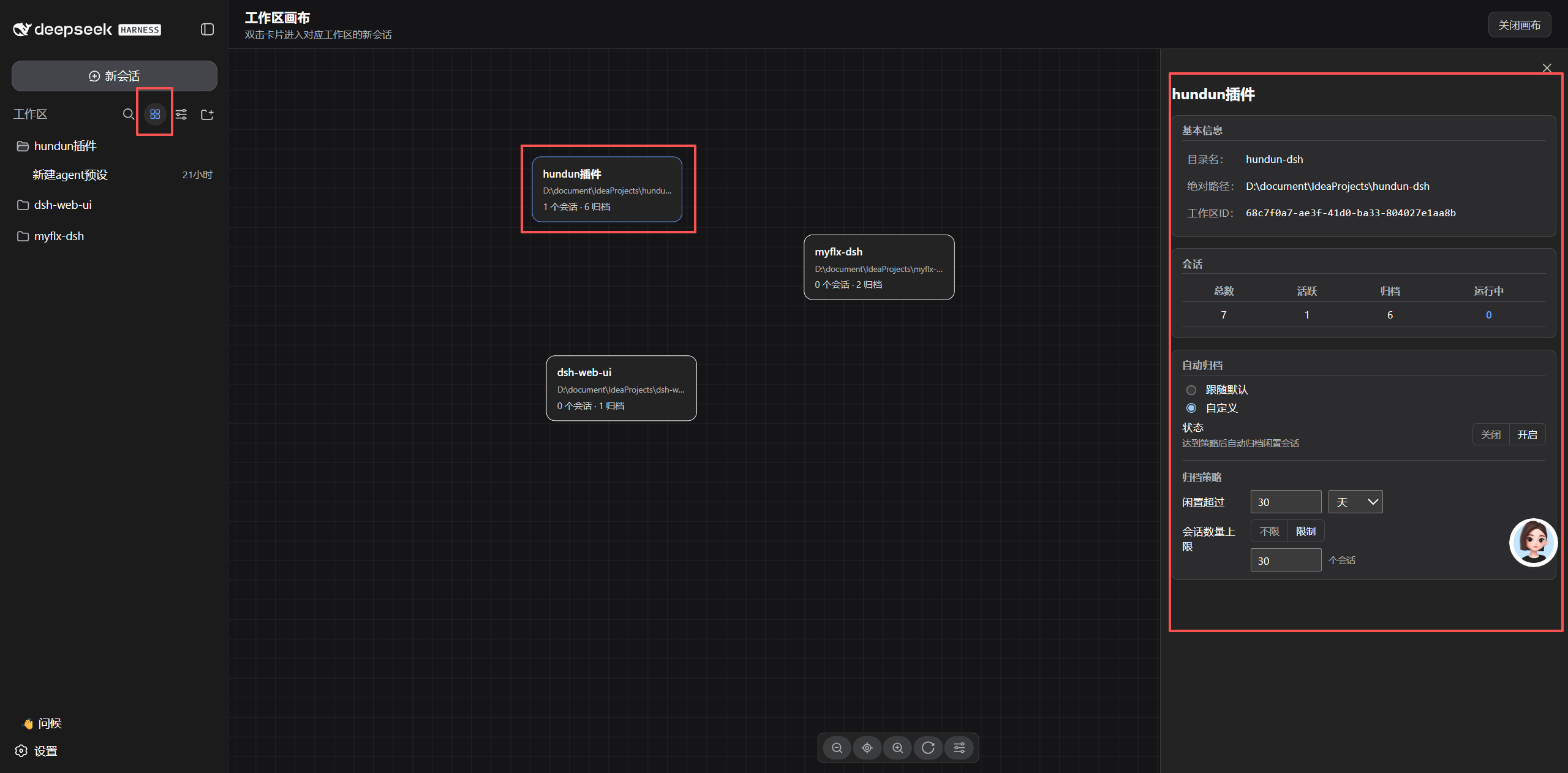Click the hundun插件 panel heading
The width and height of the screenshot is (1568, 773).
(x=1213, y=94)
